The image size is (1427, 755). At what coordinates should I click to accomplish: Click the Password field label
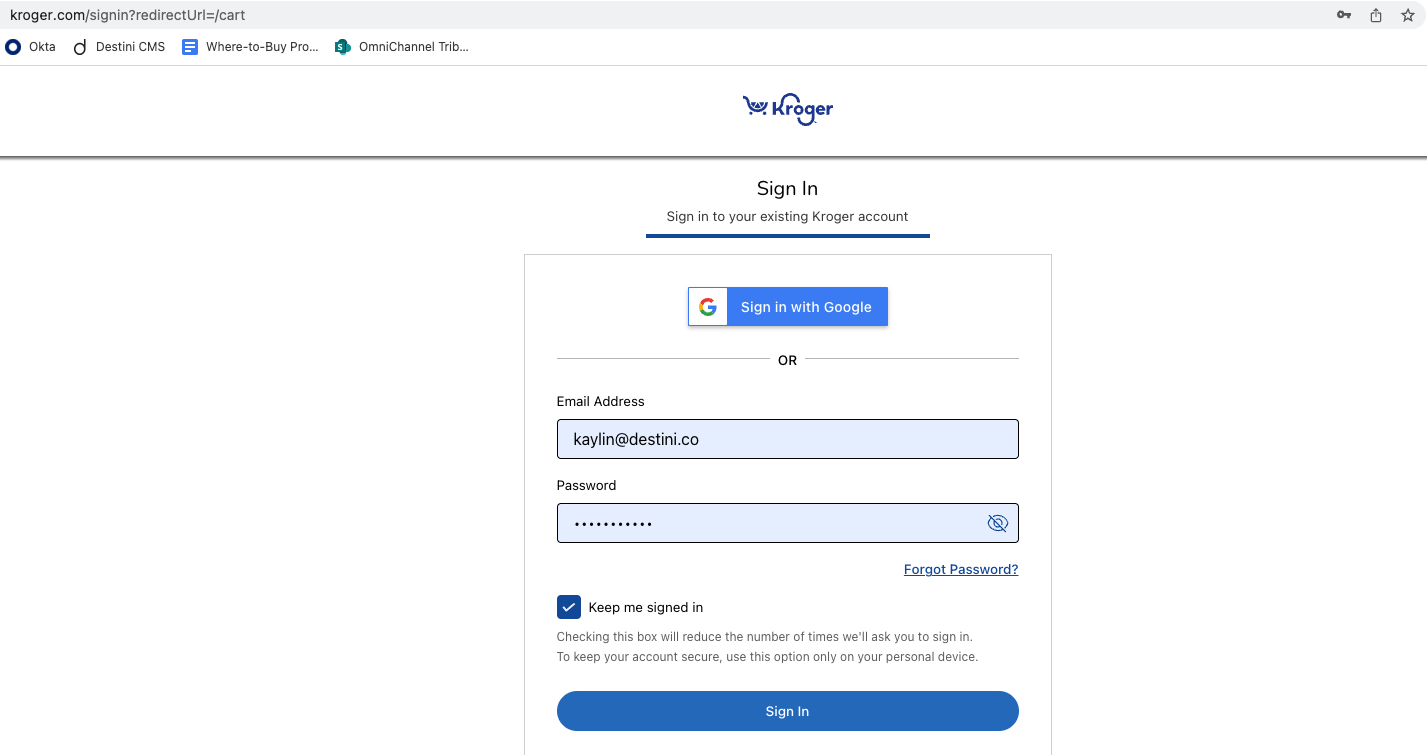pyautogui.click(x=587, y=485)
